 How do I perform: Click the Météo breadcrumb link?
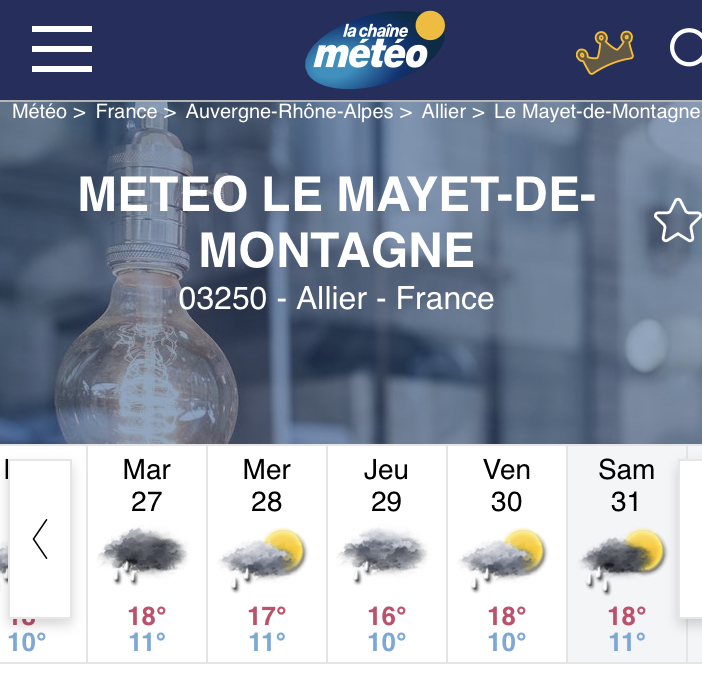(x=39, y=111)
